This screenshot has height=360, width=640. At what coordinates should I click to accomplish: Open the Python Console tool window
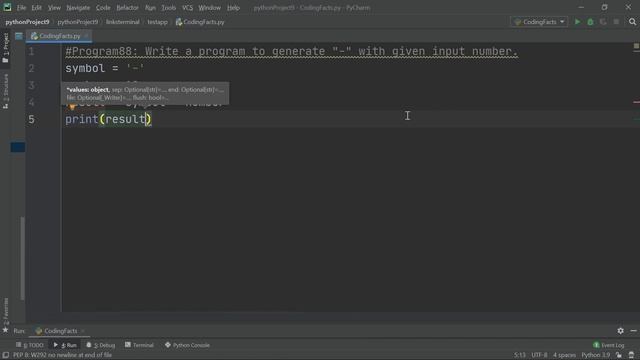tap(187, 345)
